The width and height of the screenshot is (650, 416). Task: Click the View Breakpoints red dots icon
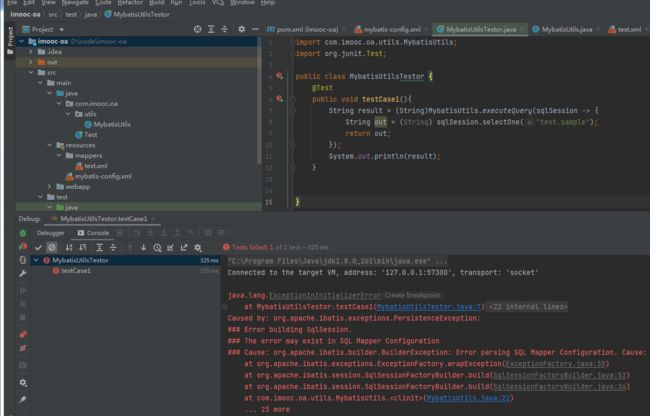tap(23, 334)
